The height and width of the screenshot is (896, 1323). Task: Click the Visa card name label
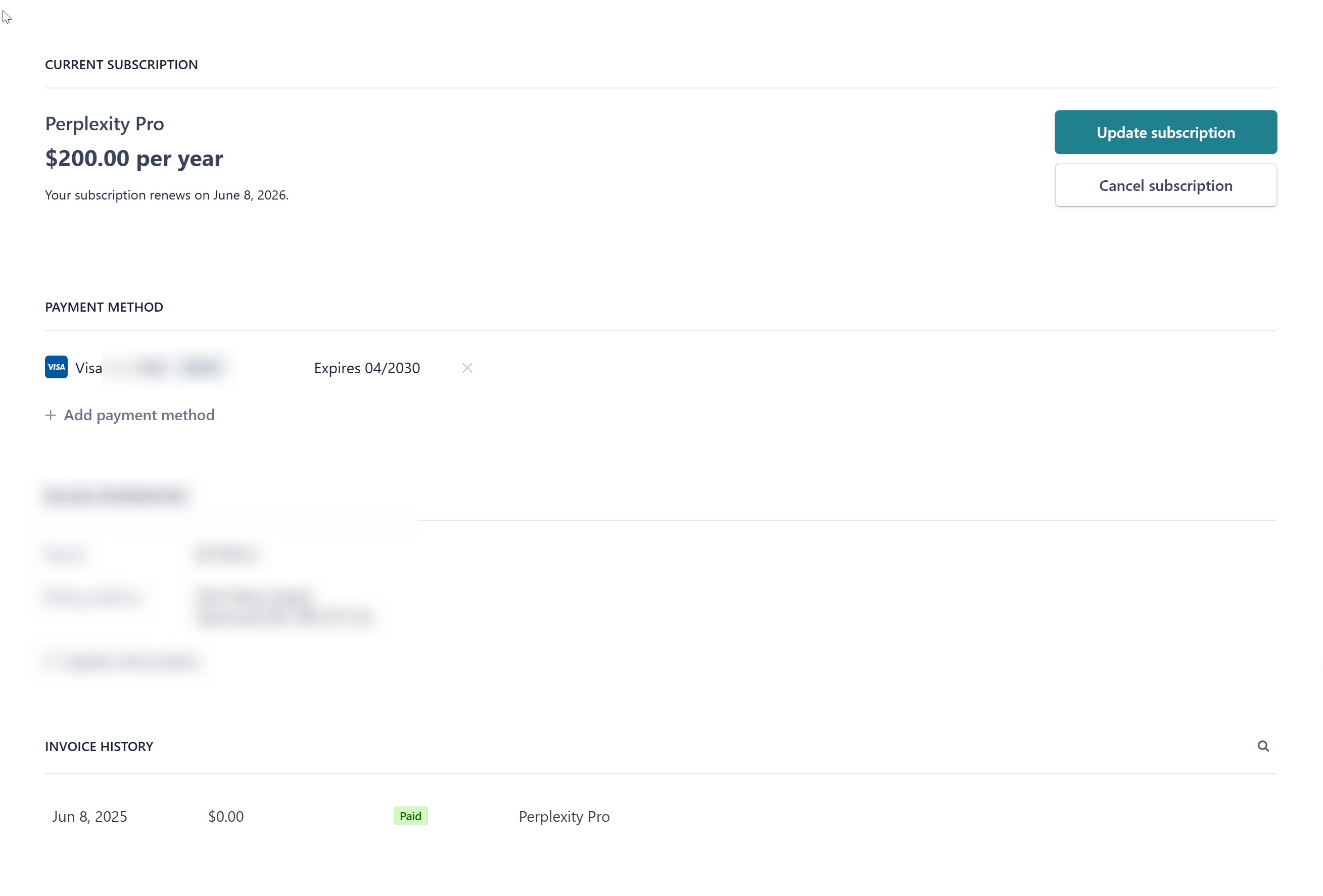coord(89,368)
